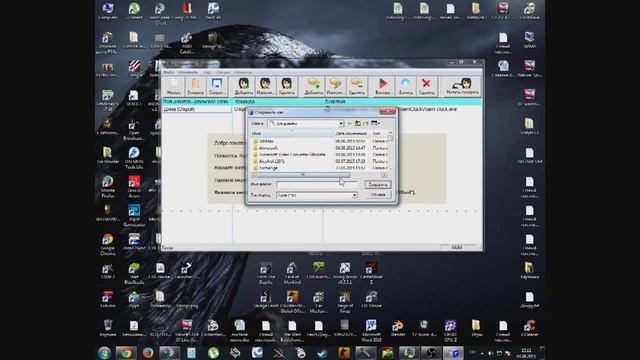Select the second folder row above Aimersoft Video Converter
Viewport: 640px width, 360px height.
pos(268,148)
